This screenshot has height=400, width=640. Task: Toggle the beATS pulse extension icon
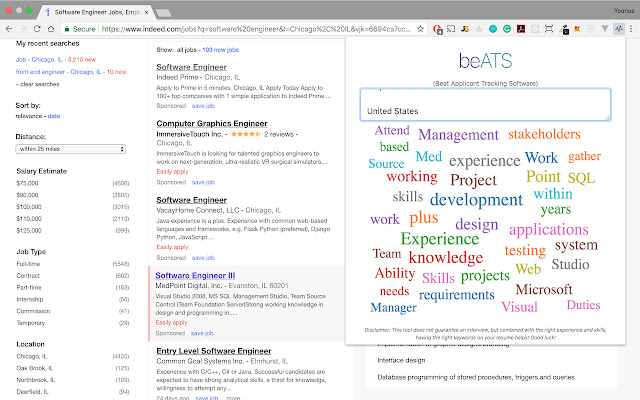click(x=619, y=29)
